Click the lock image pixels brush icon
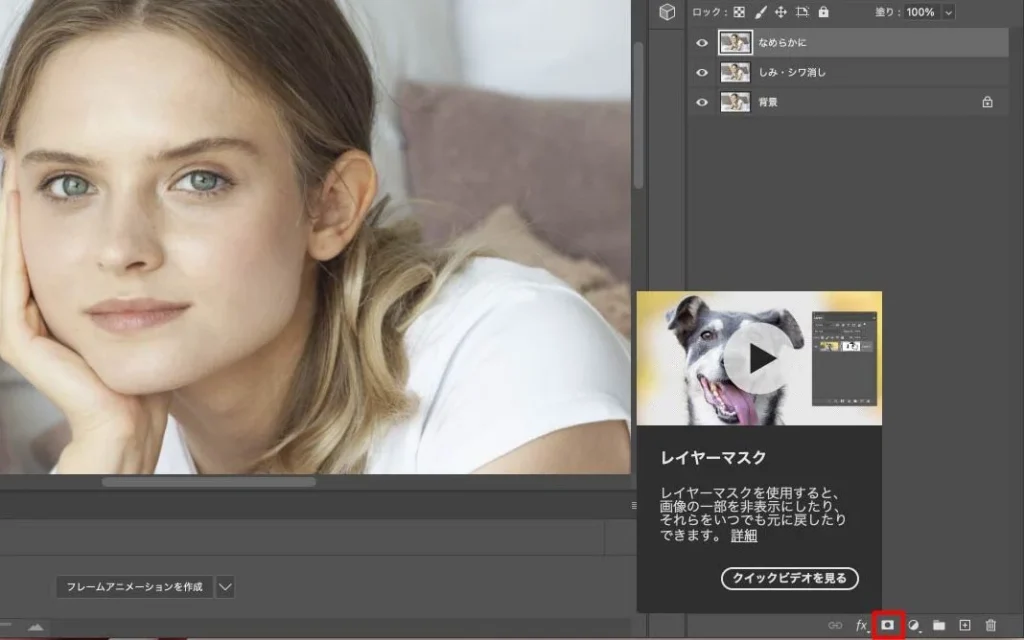This screenshot has width=1024, height=640. tap(760, 12)
